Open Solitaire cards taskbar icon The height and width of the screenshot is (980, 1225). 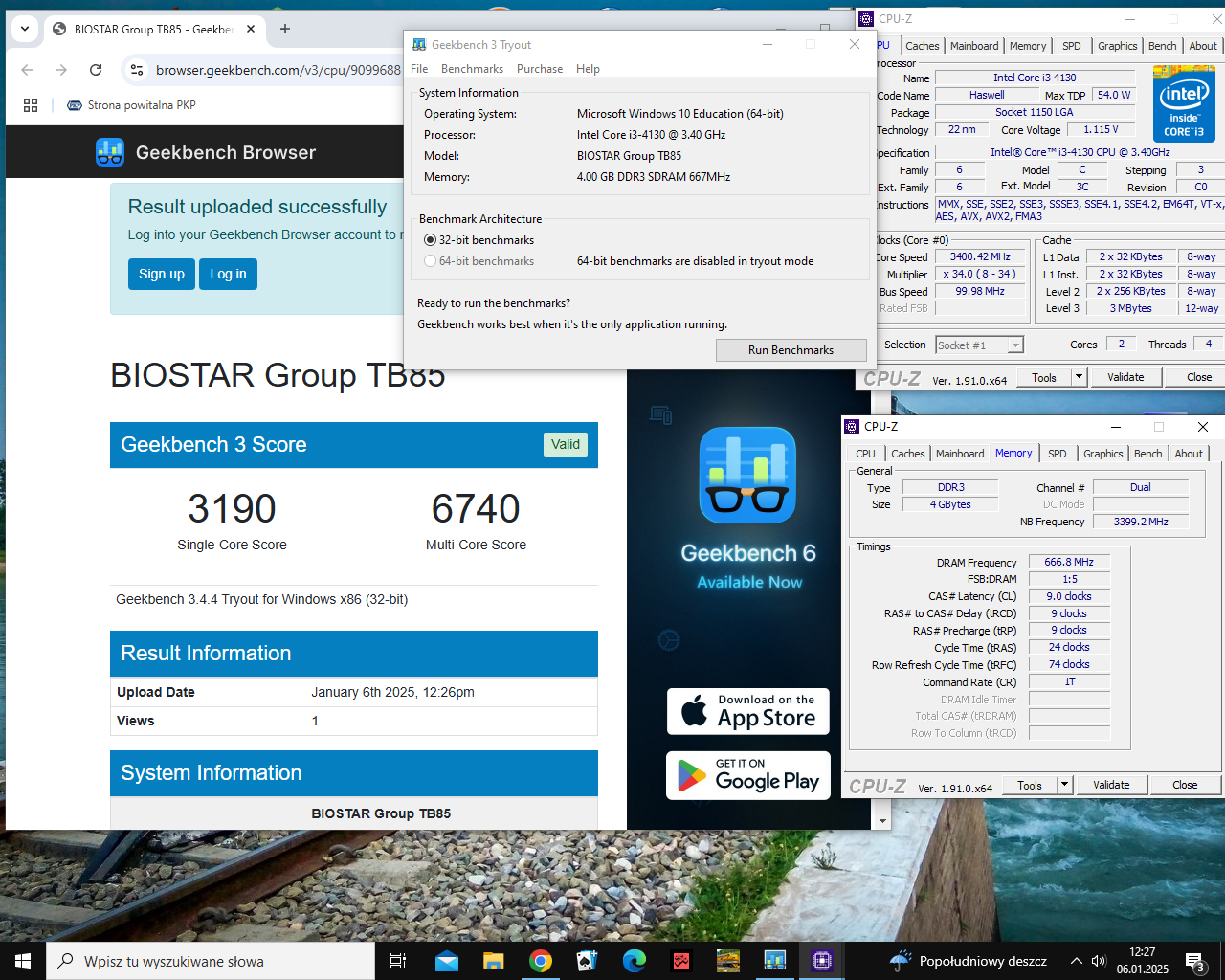(588, 961)
